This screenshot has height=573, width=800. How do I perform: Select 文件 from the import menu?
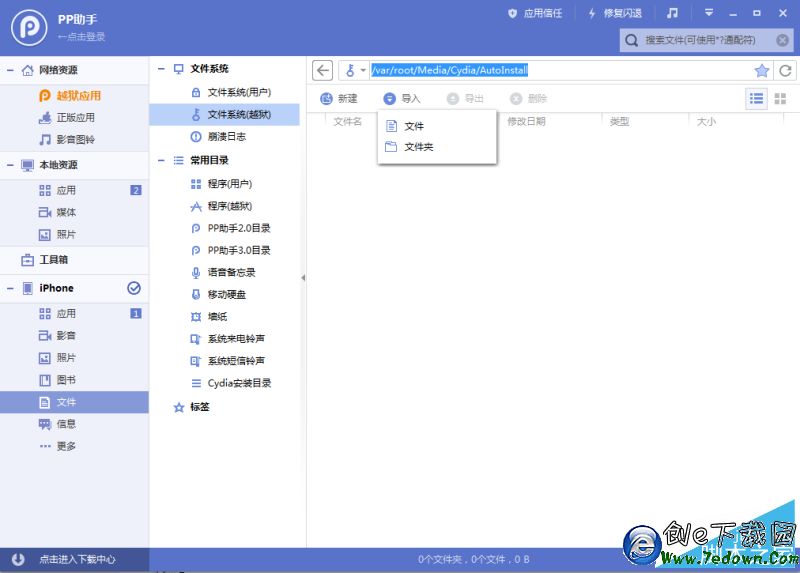coord(414,126)
